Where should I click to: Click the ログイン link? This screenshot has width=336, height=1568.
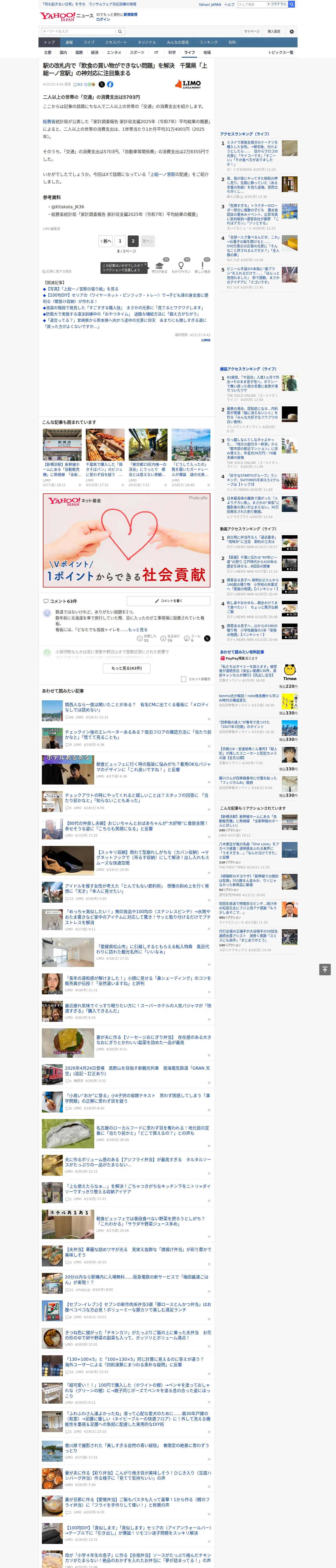(103, 20)
